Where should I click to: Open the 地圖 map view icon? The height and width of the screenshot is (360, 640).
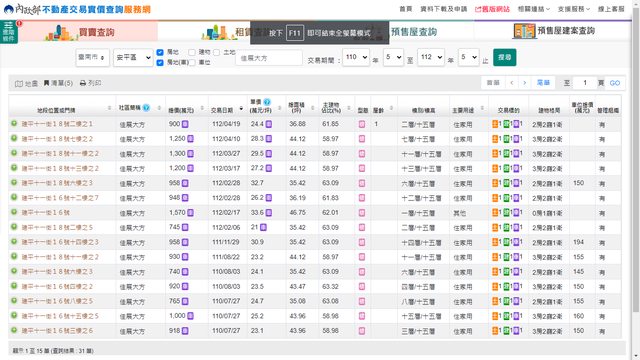click(19, 84)
